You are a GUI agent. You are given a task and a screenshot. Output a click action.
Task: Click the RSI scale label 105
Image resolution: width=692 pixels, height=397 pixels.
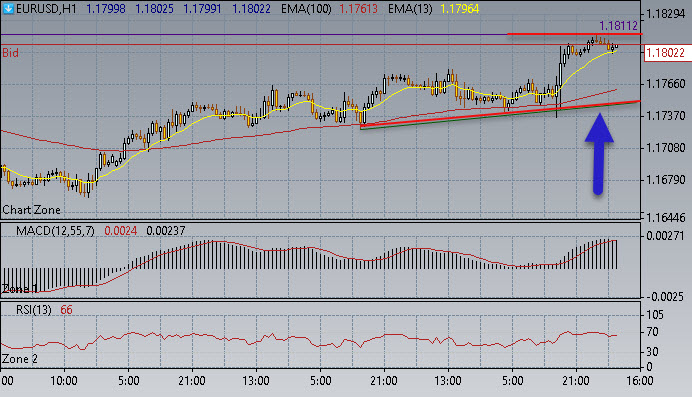tap(654, 315)
